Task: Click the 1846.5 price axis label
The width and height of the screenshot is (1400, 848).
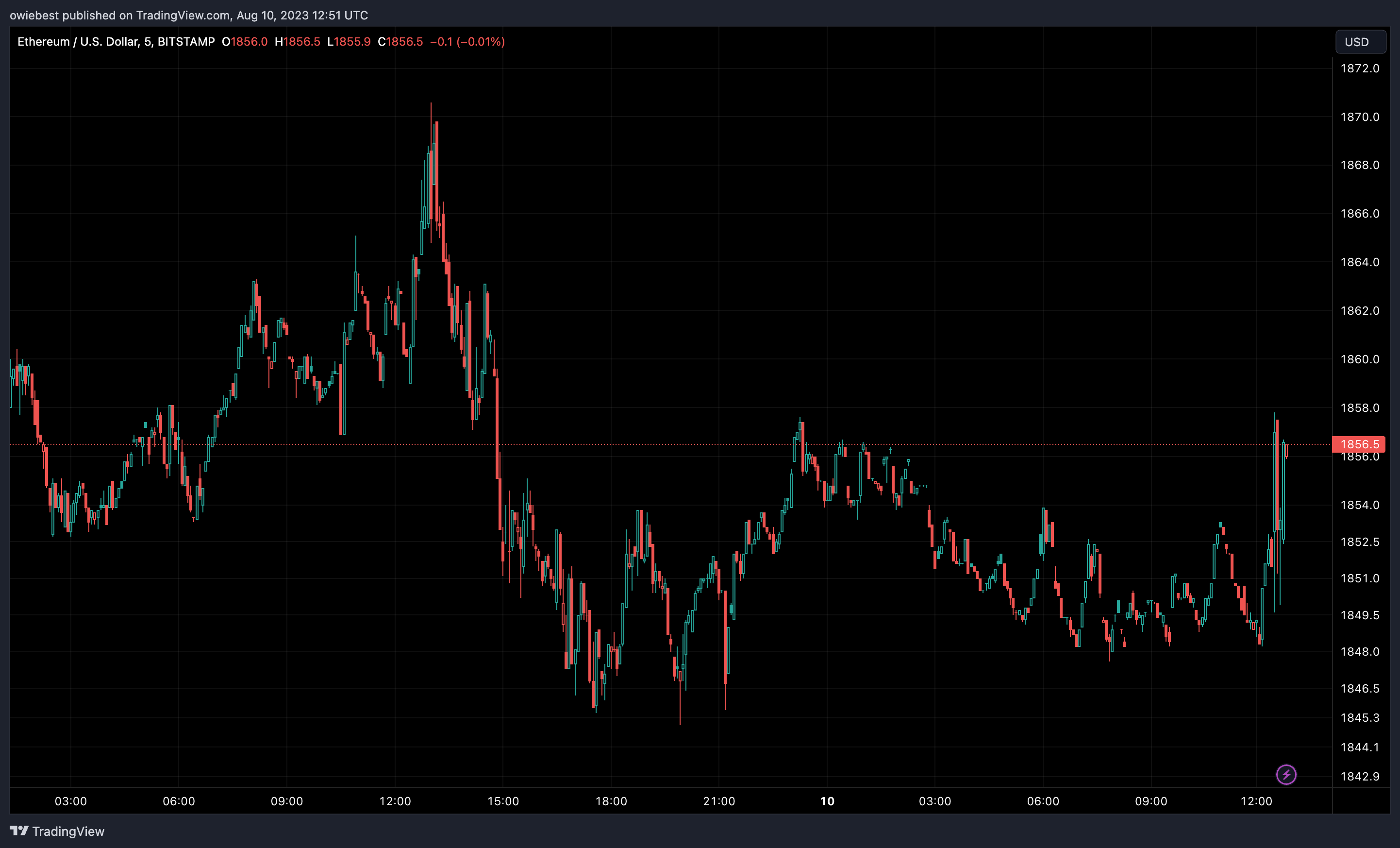Action: point(1360,688)
